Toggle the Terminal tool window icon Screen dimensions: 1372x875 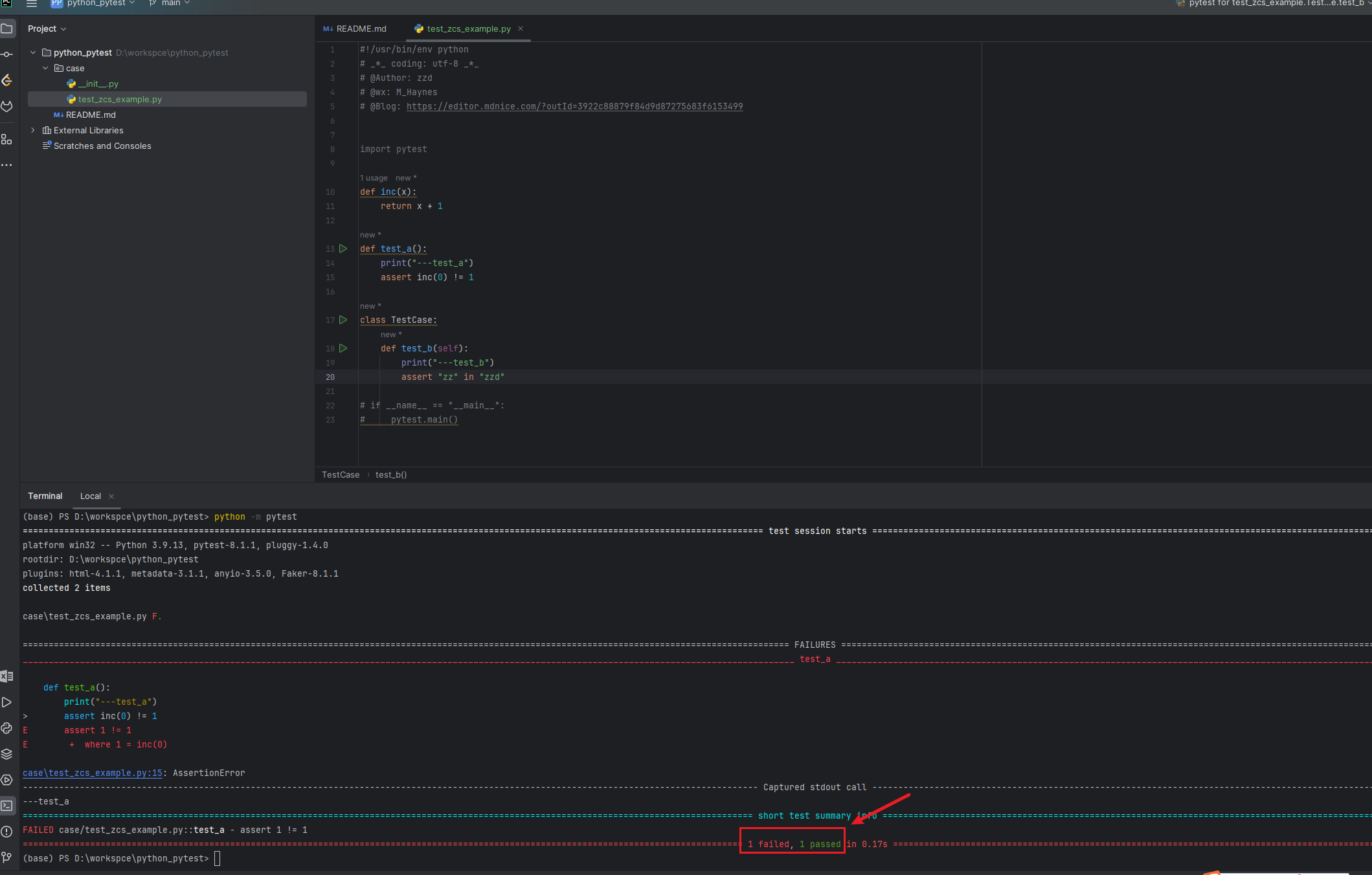7,806
